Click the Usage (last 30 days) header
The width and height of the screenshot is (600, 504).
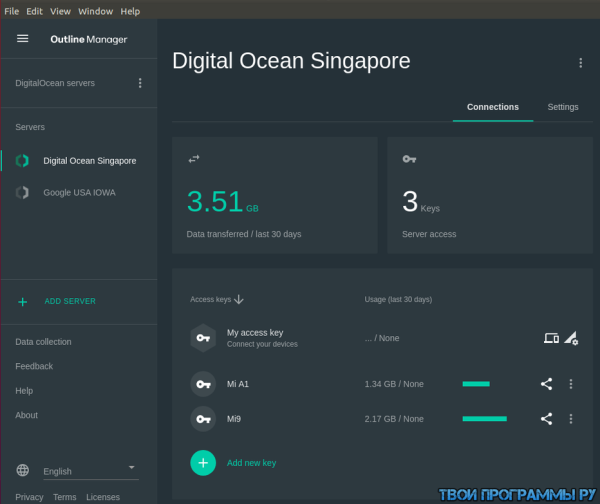pyautogui.click(x=398, y=299)
